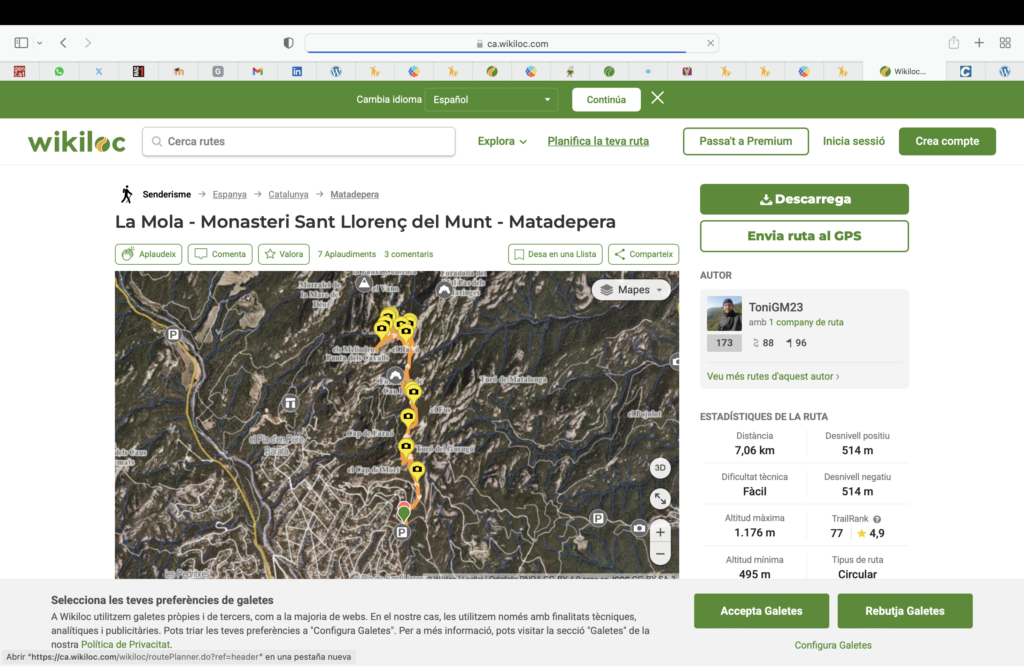Open the ToniGM23 author name
The height and width of the screenshot is (666, 1024).
[776, 307]
